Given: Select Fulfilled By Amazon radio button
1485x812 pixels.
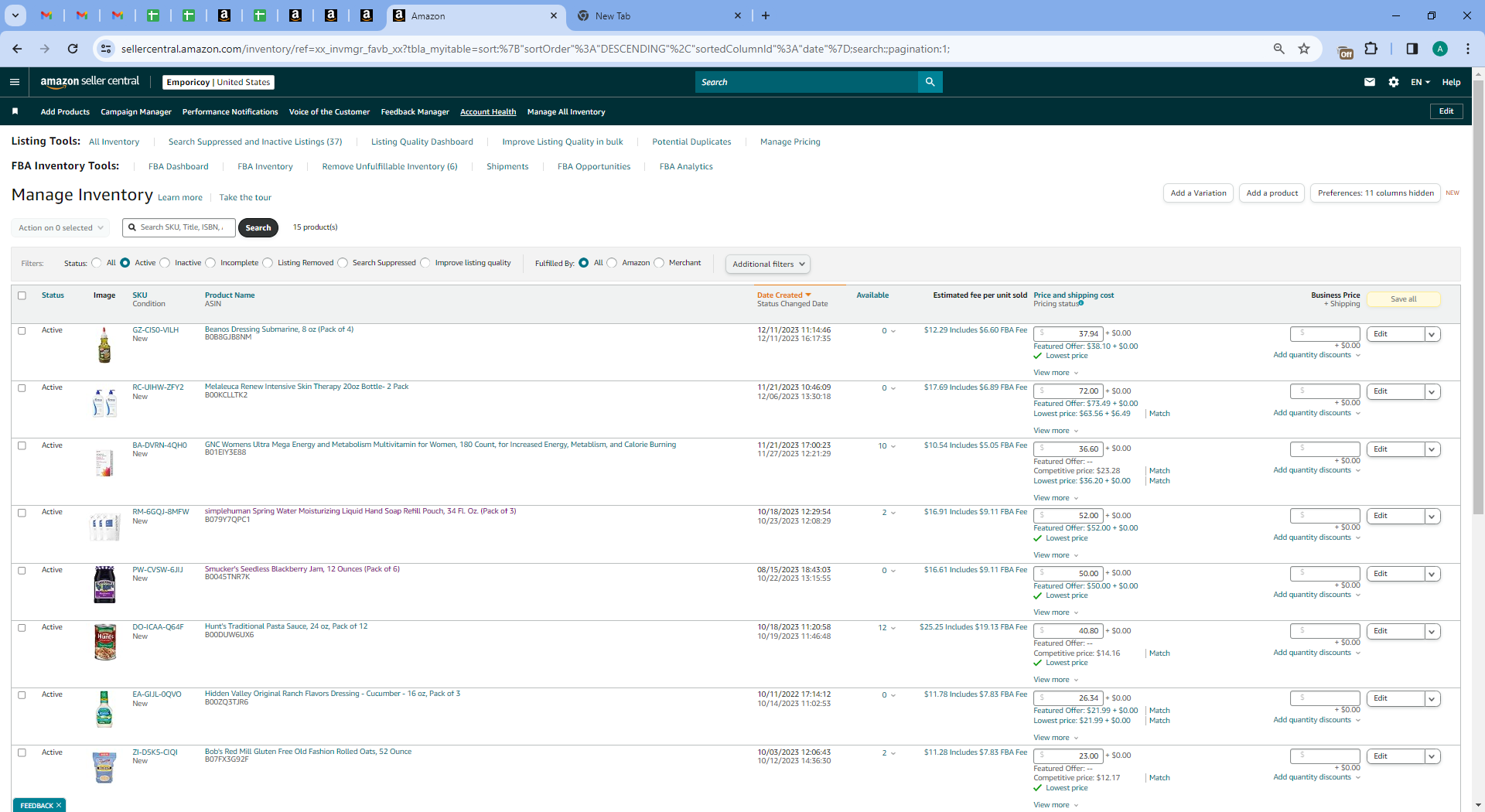Looking at the screenshot, I should pos(612,263).
